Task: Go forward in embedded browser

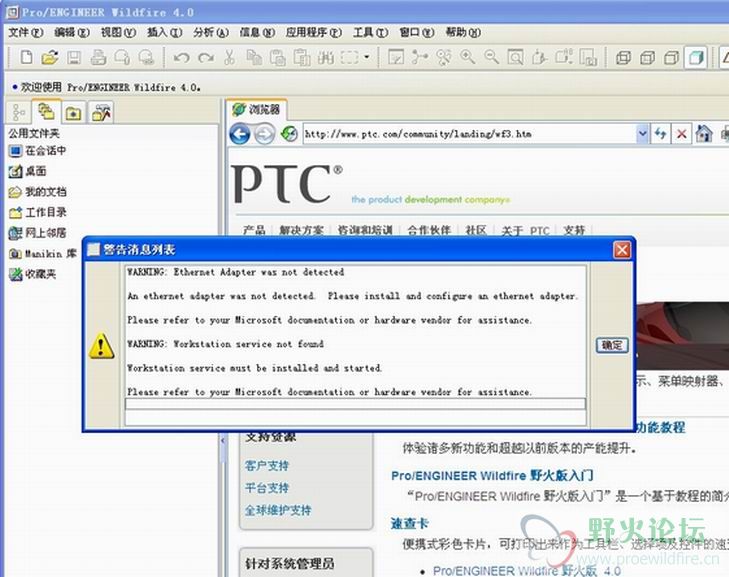Action: [265, 134]
